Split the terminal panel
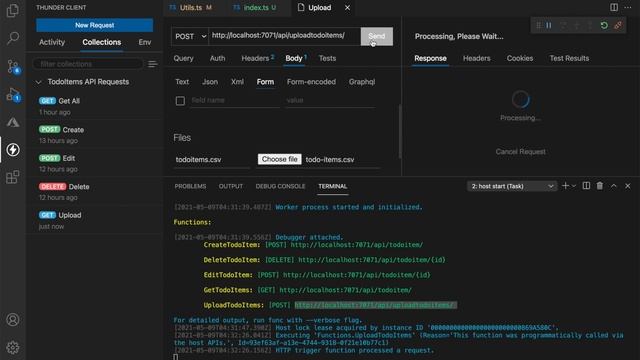This screenshot has width=640, height=360. (586, 186)
